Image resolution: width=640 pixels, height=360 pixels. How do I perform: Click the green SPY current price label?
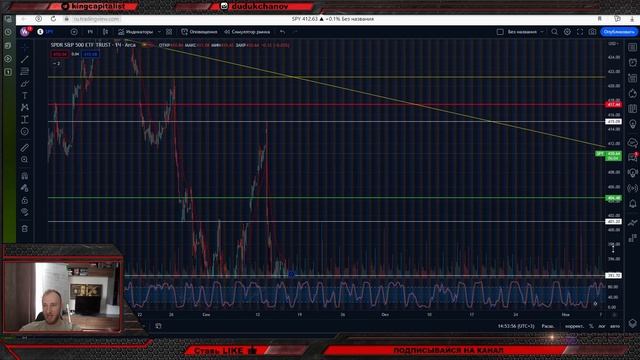tap(609, 156)
